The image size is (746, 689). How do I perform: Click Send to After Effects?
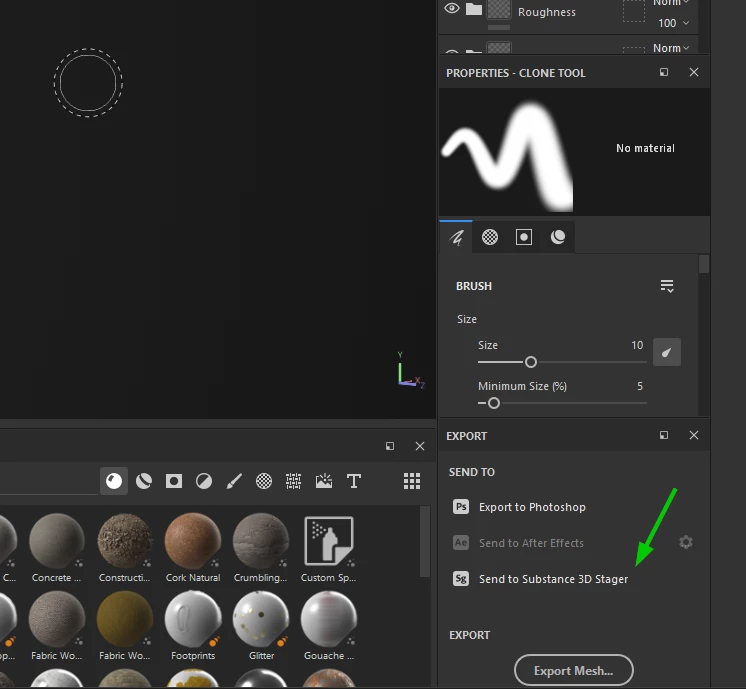pyautogui.click(x=531, y=543)
